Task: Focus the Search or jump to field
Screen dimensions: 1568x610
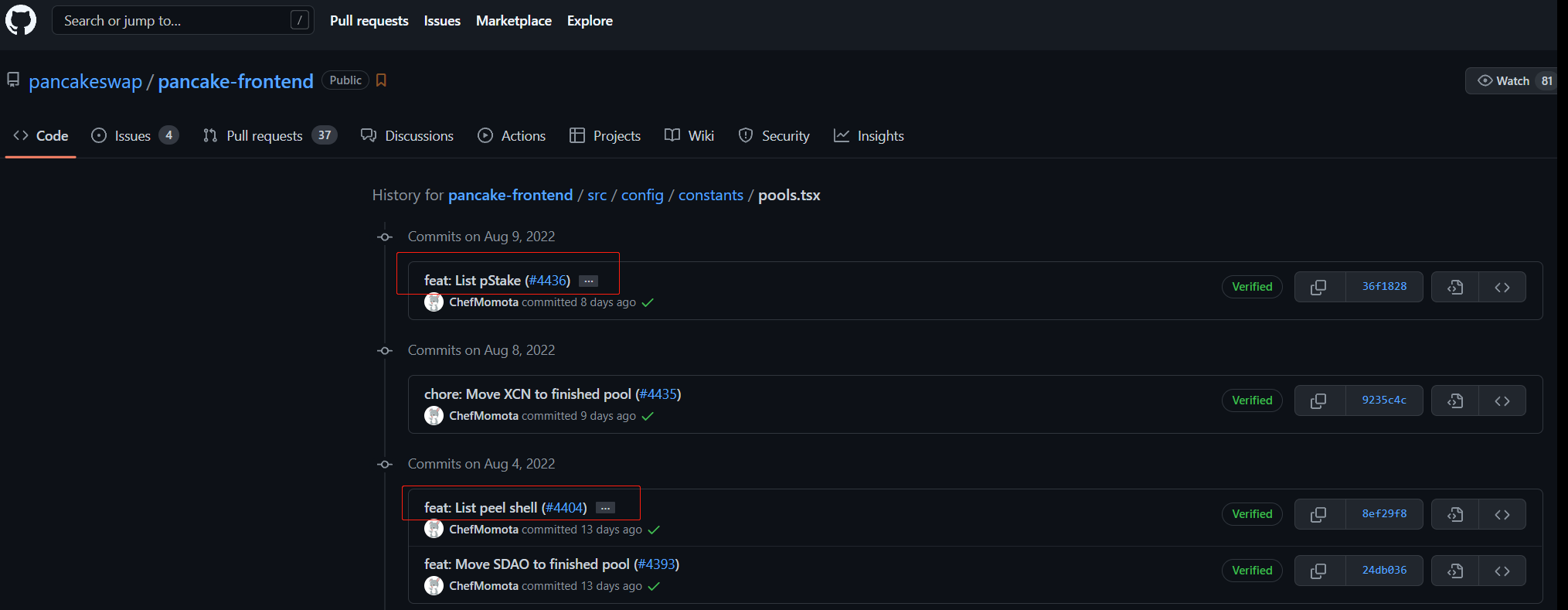Action: pos(183,20)
